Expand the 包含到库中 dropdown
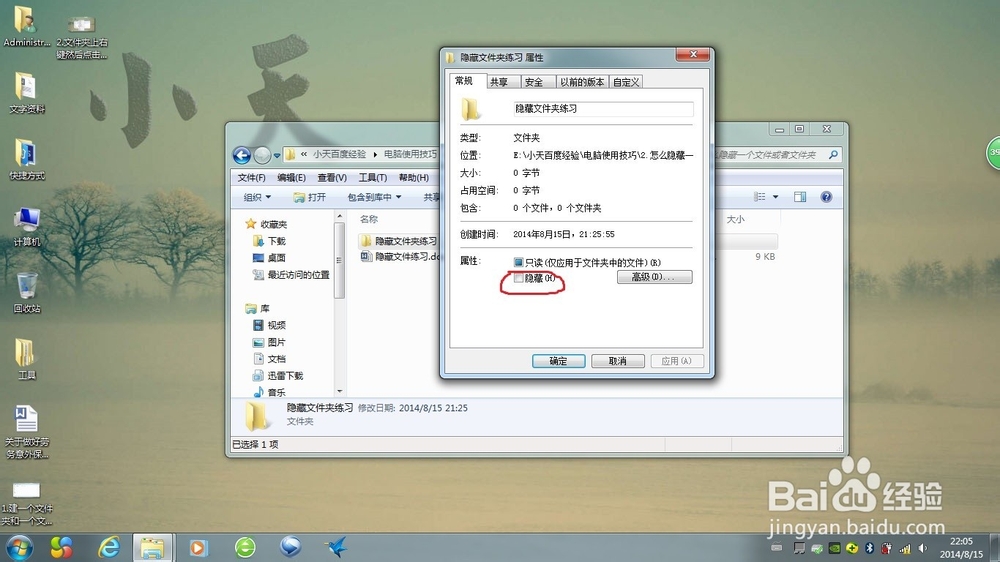 pyautogui.click(x=374, y=197)
